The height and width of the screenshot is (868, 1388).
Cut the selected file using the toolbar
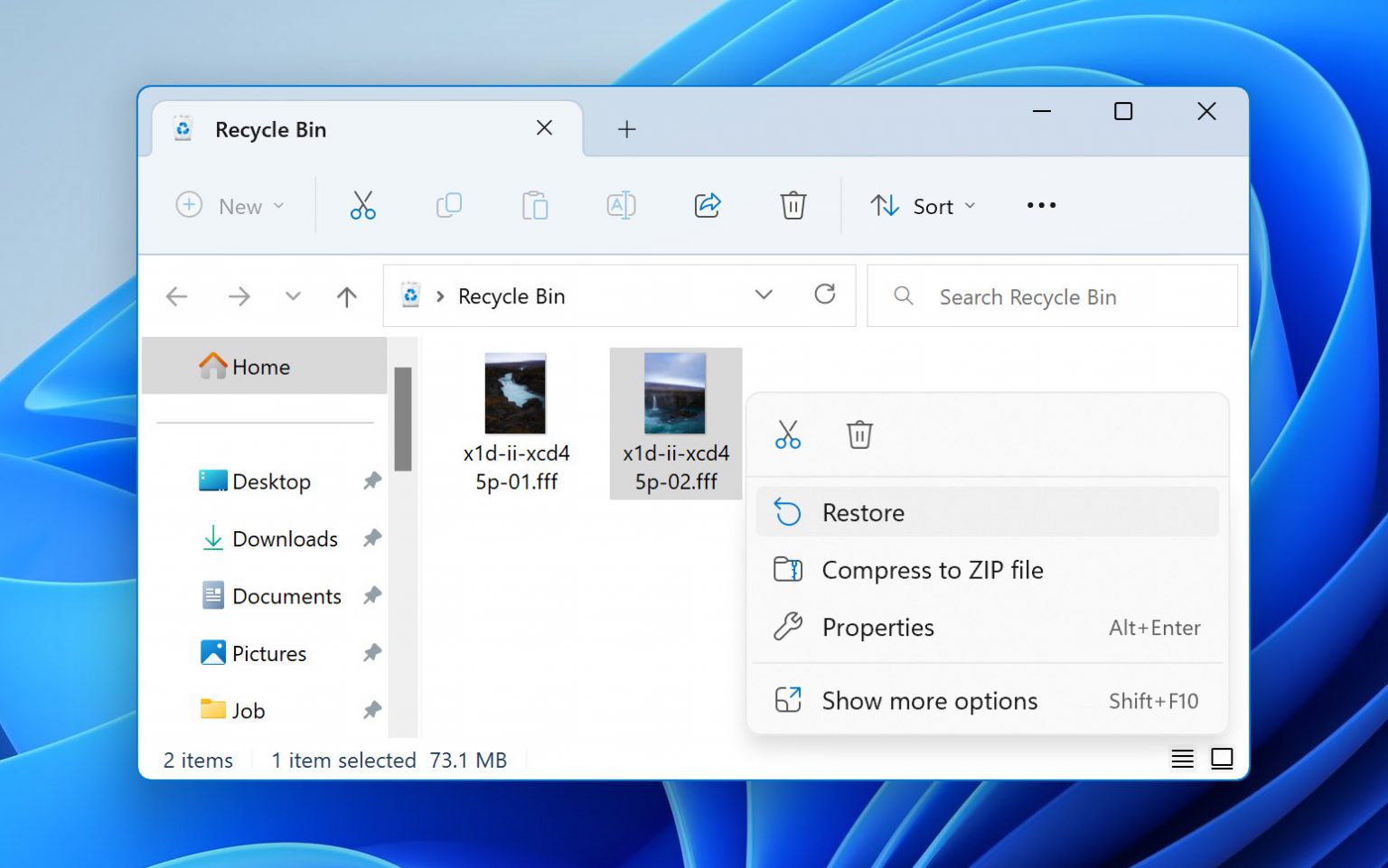tap(362, 205)
